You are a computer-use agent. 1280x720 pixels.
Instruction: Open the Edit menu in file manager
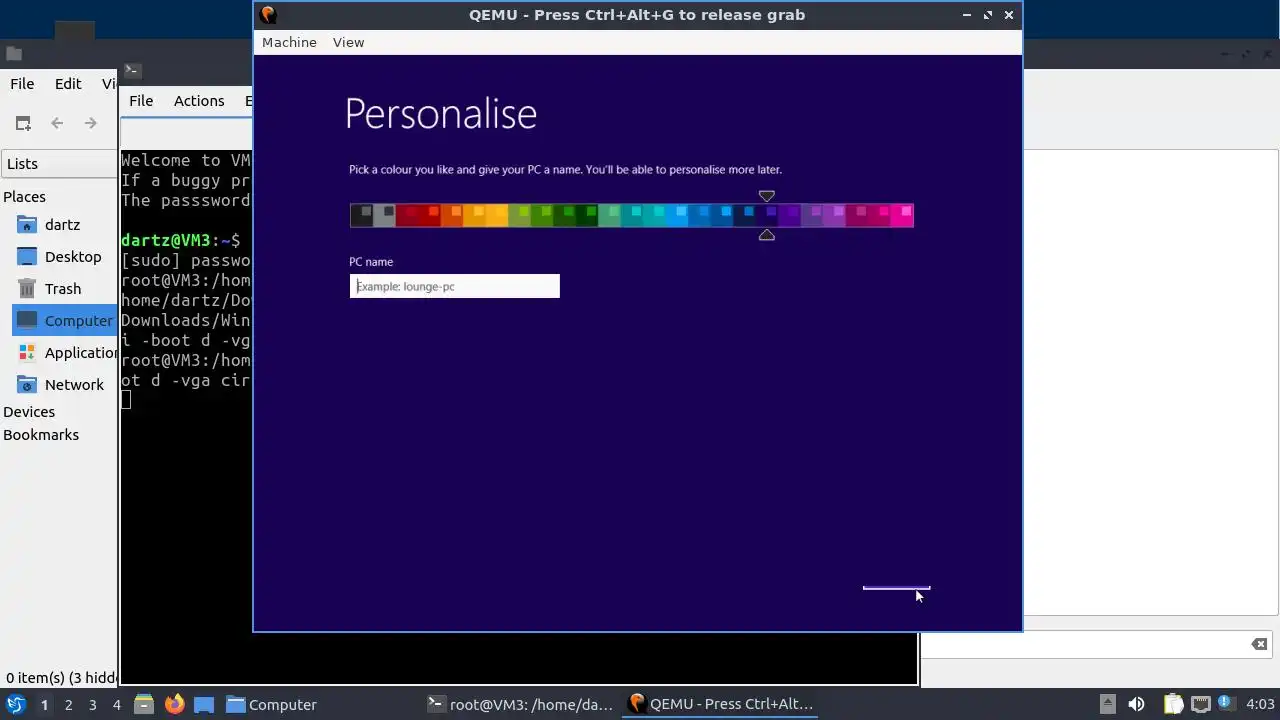click(68, 84)
